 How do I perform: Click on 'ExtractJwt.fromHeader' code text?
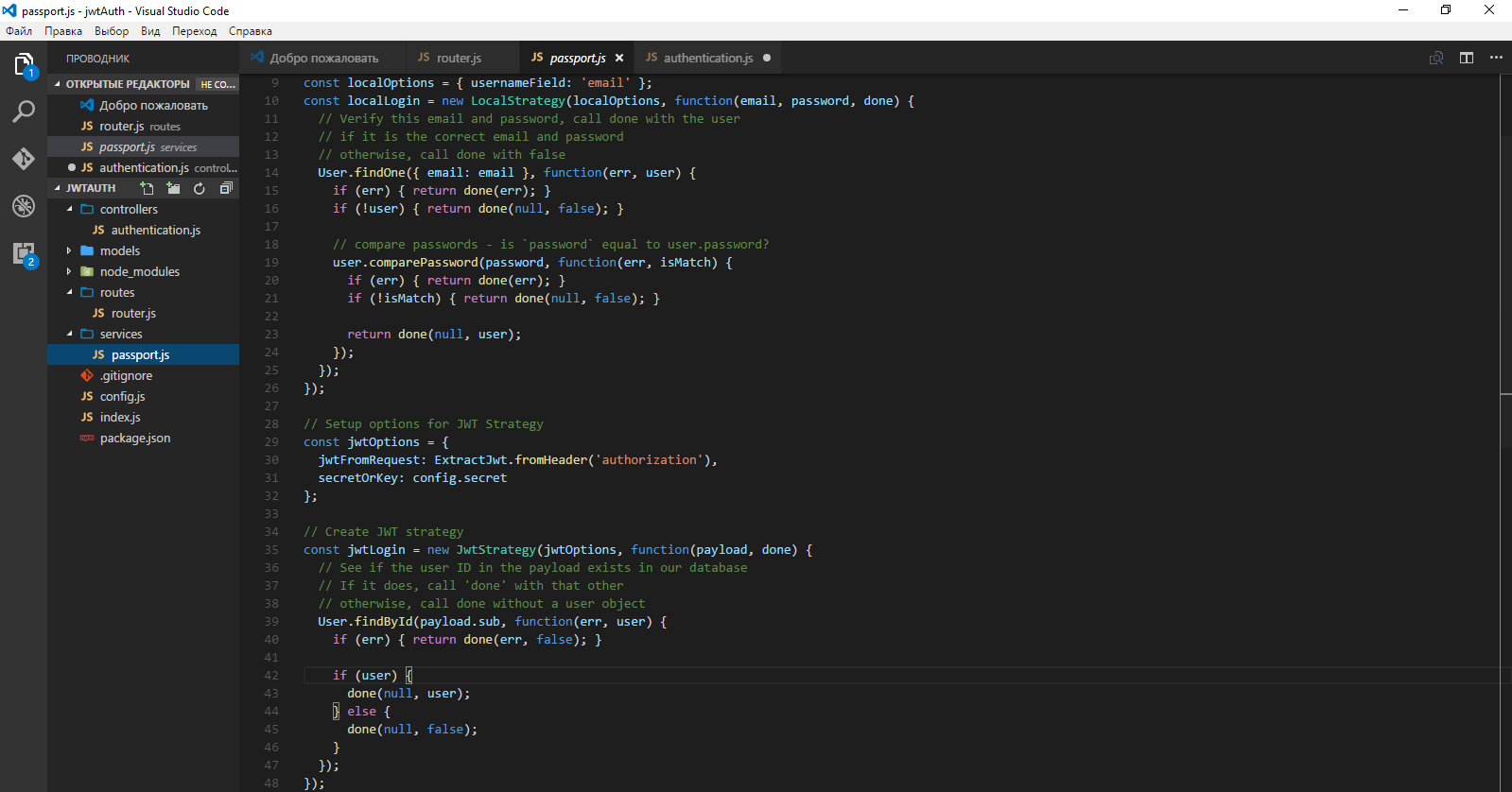tap(511, 459)
